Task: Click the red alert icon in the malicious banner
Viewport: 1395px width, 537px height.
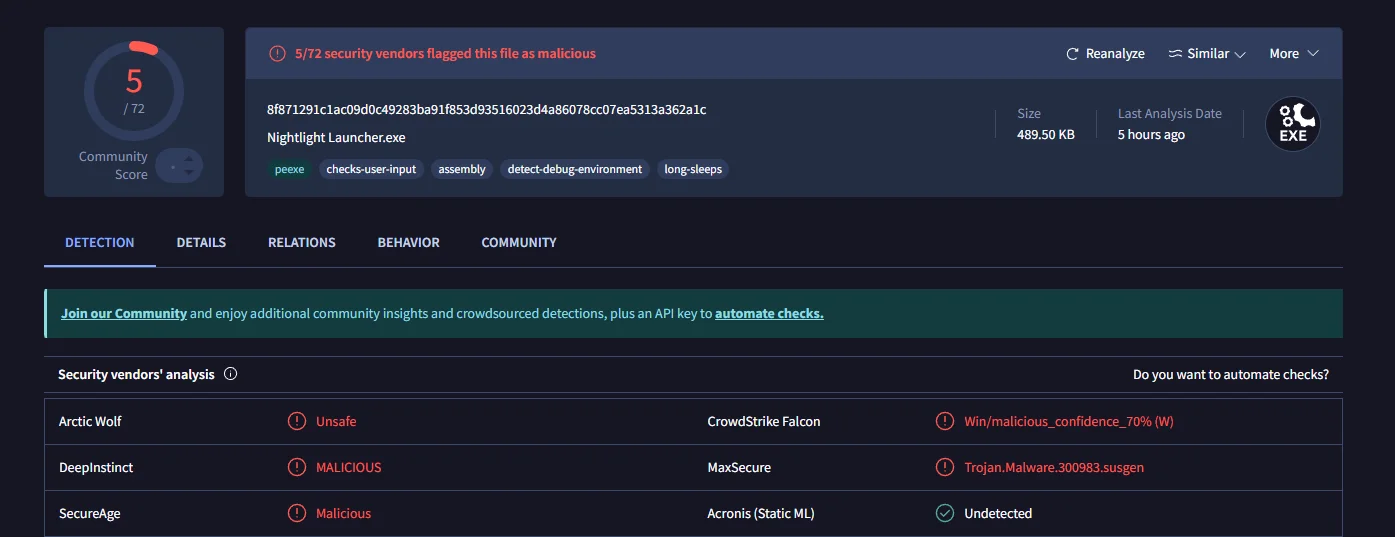Action: 277,54
